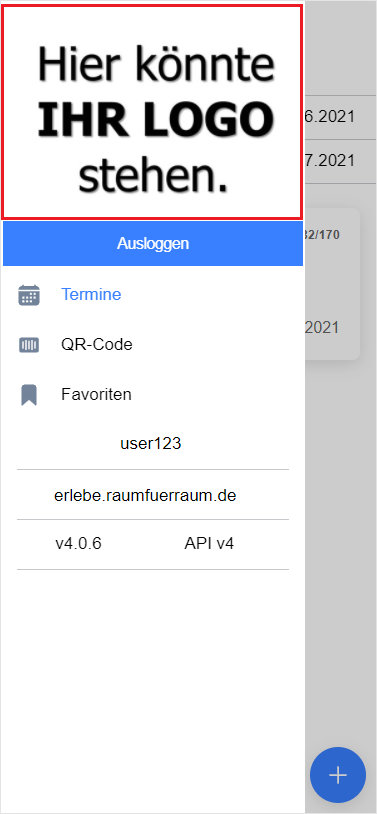Click the 32/170 counter on the card
Viewport: 377px width, 814px height.
pyautogui.click(x=321, y=235)
